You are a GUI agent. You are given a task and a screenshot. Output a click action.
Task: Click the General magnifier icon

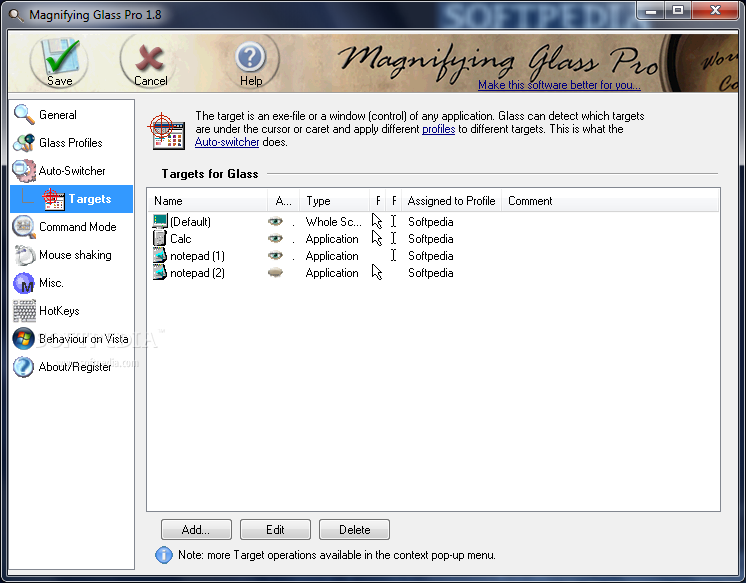(x=24, y=115)
